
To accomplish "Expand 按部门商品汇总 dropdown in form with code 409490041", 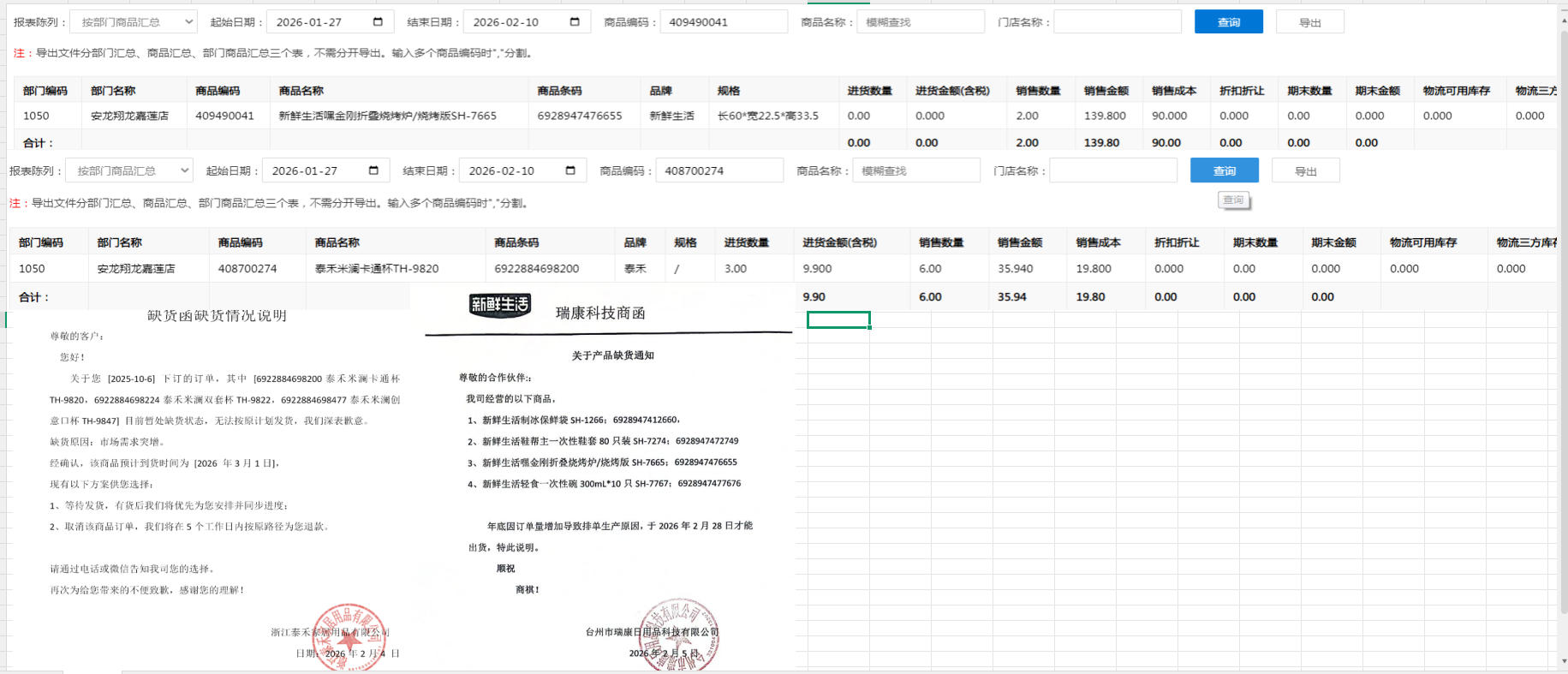I will pos(133,22).
